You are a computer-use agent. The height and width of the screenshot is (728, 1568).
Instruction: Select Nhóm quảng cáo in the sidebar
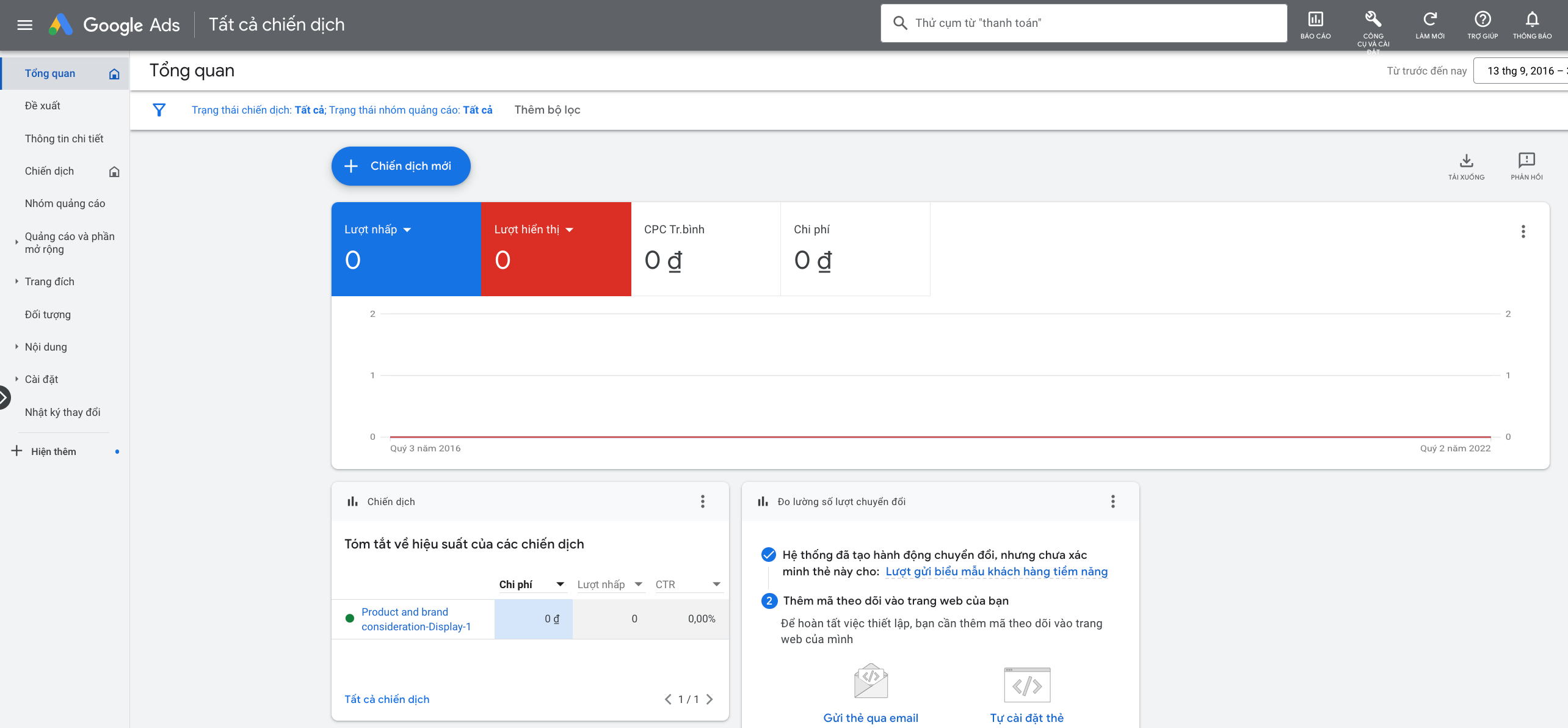coord(65,203)
